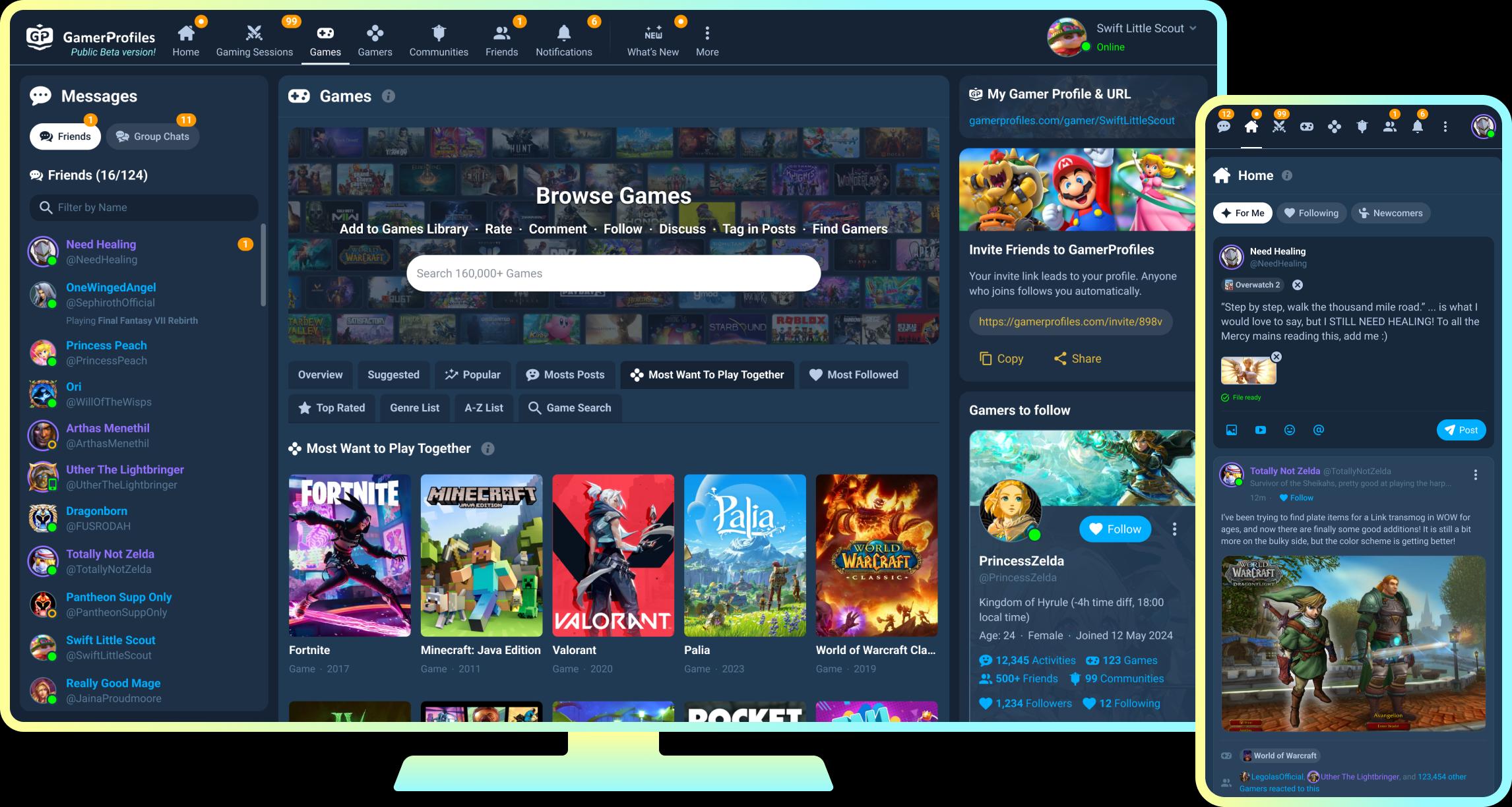
Task: Copy the invite link
Action: point(1001,359)
